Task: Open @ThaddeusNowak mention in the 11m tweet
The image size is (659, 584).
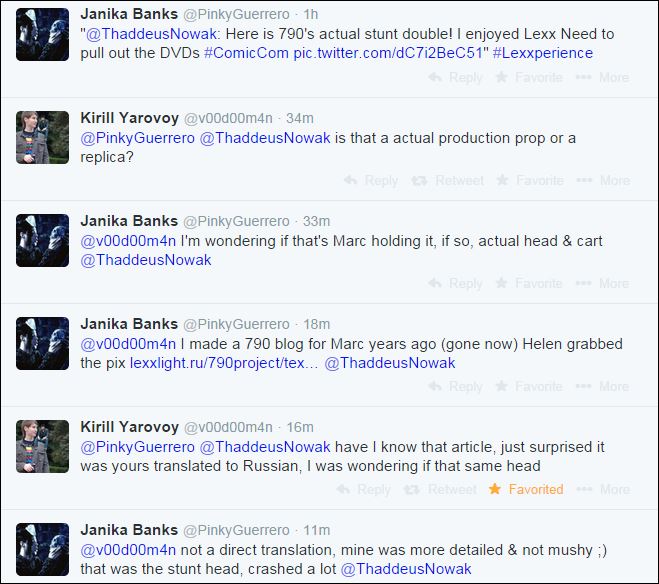Action: pyautogui.click(x=406, y=569)
